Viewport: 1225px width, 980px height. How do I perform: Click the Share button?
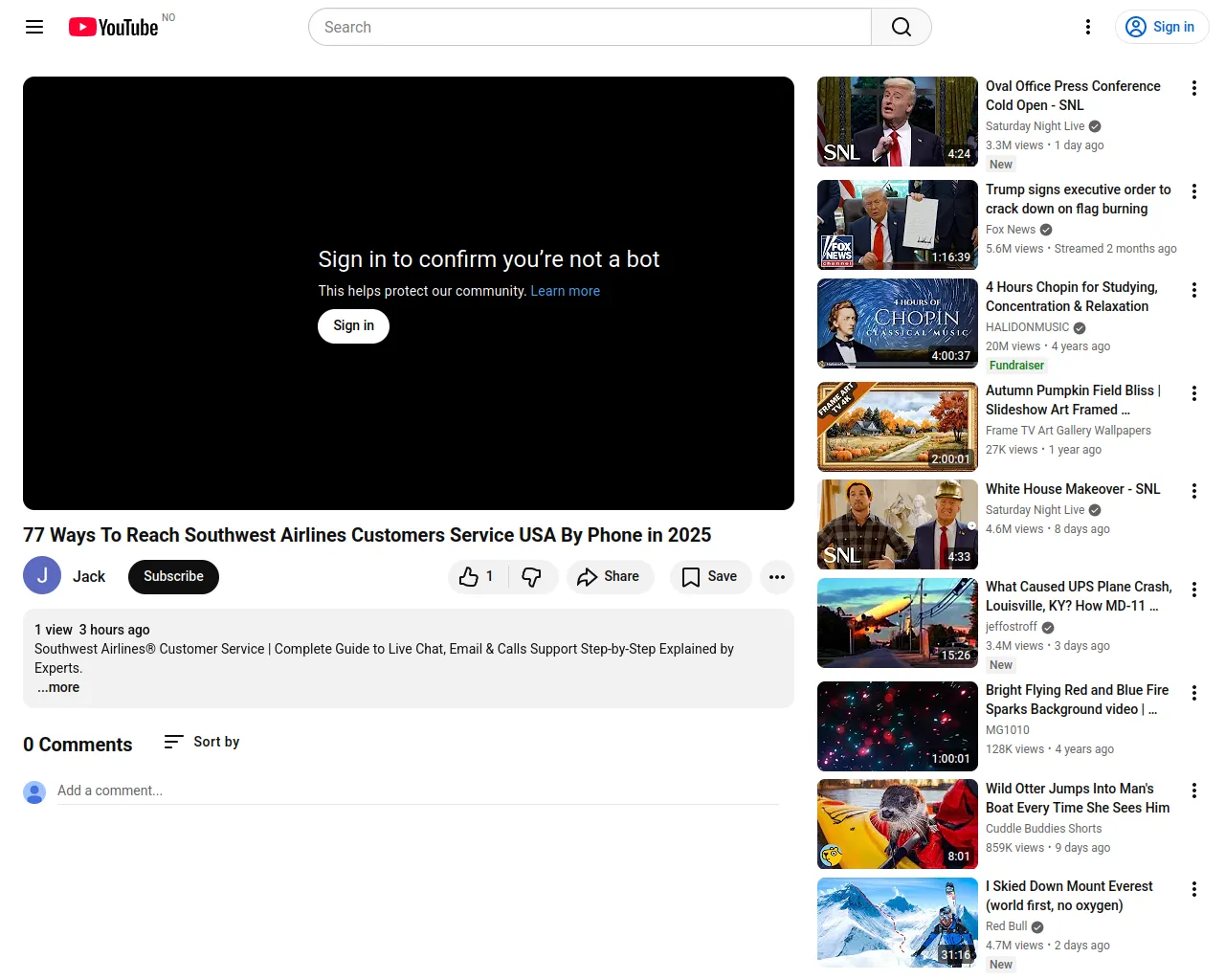pyautogui.click(x=610, y=576)
